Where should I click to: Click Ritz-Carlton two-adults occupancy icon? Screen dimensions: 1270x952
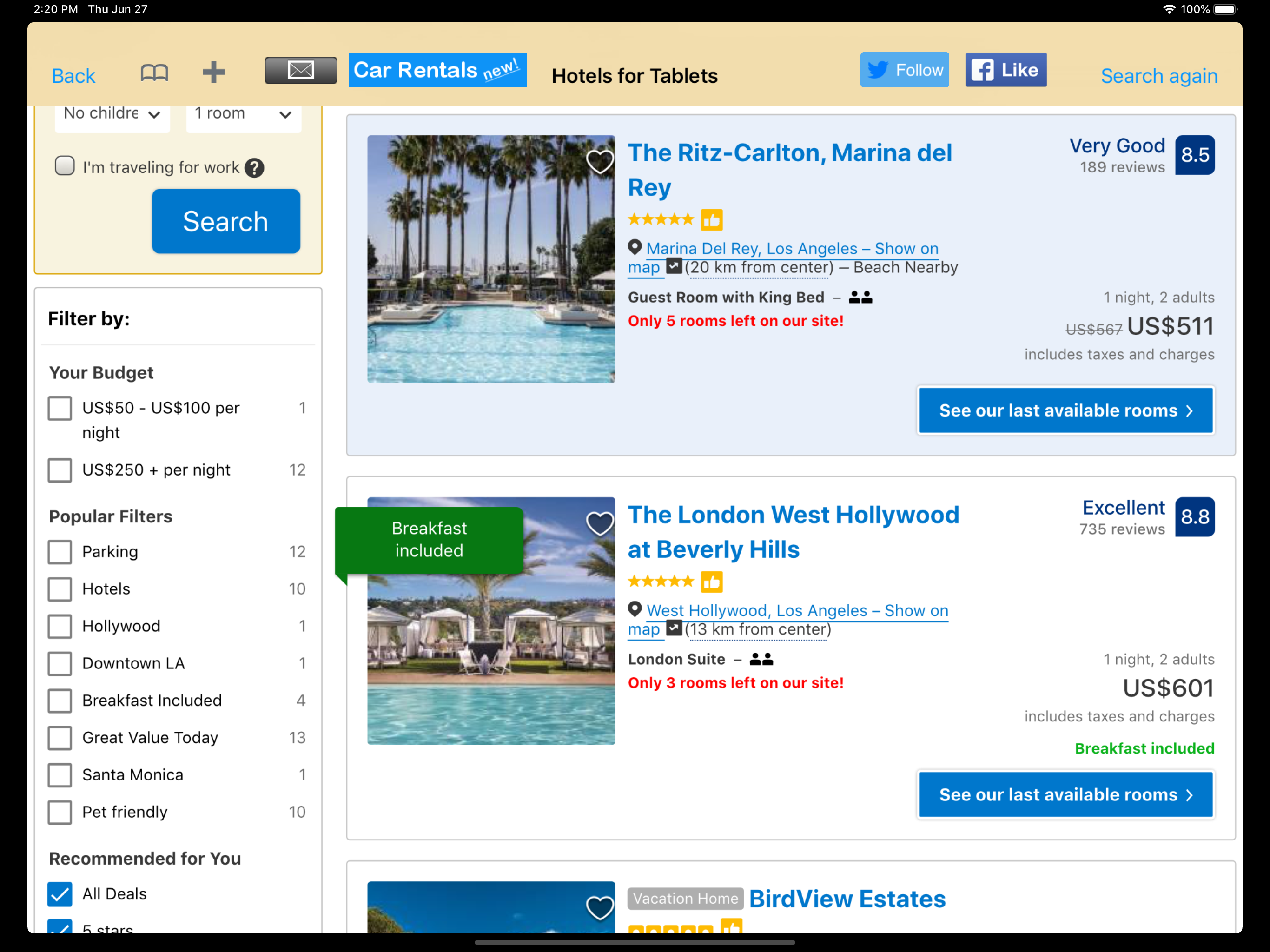pos(860,297)
